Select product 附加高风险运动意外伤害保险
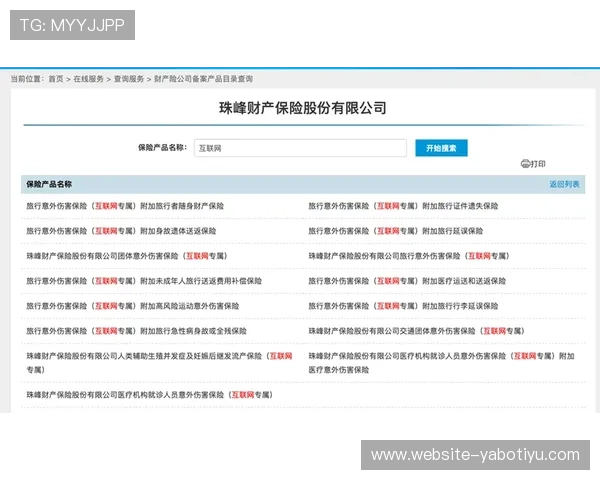This screenshot has height=480, width=600. [x=133, y=306]
